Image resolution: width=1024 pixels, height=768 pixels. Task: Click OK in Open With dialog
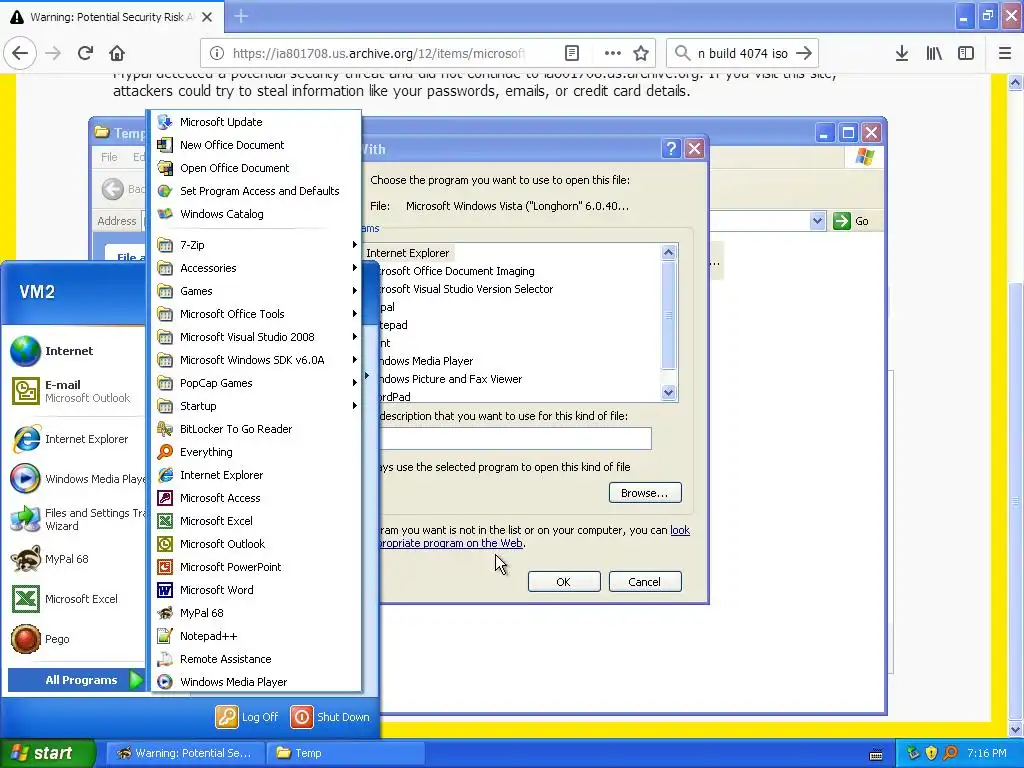(564, 582)
